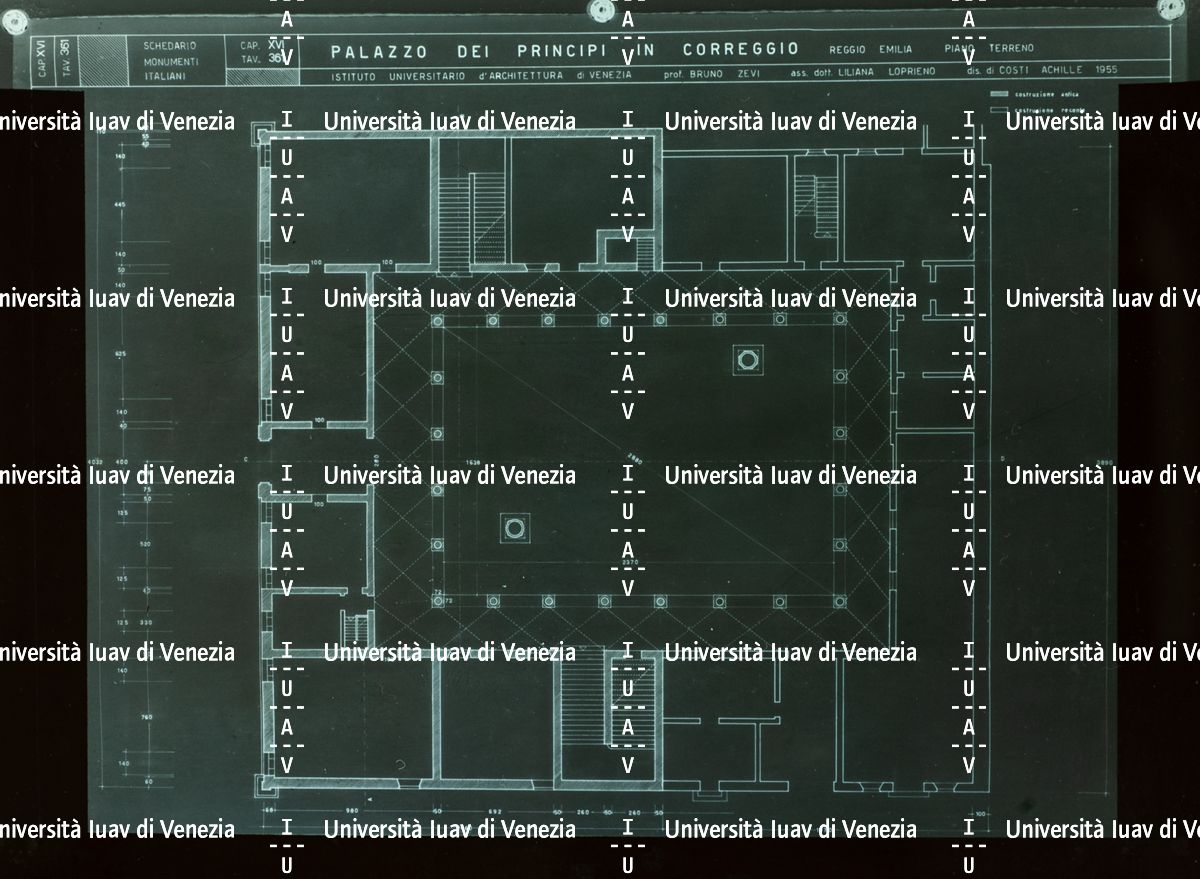Select the northwest corner column of the portico
Viewport: 1200px width, 879px height.
point(438,321)
